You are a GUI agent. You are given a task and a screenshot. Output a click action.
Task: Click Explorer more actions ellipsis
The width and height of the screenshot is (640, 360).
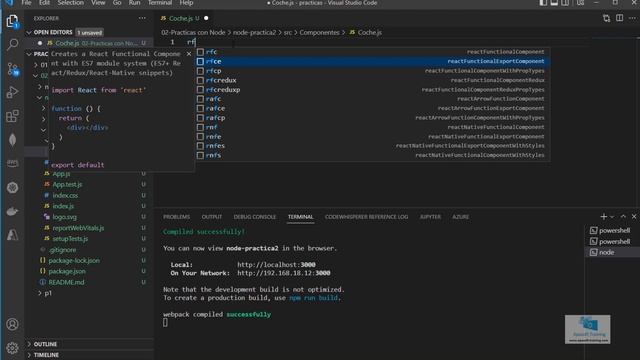(x=142, y=18)
